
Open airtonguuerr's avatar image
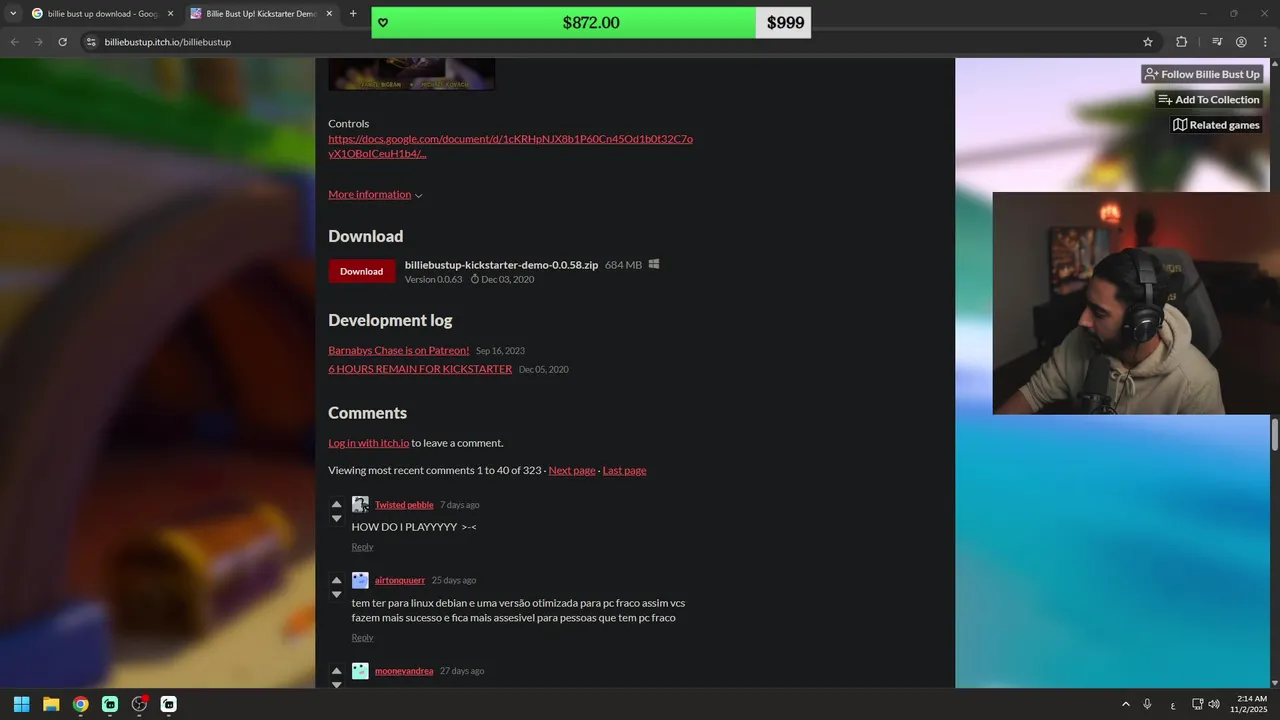point(360,580)
